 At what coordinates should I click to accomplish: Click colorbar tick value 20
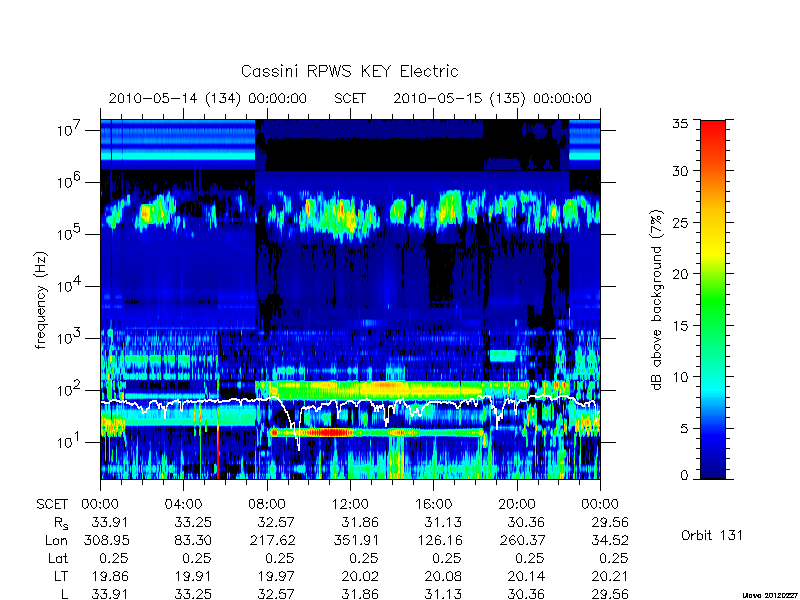point(680,273)
